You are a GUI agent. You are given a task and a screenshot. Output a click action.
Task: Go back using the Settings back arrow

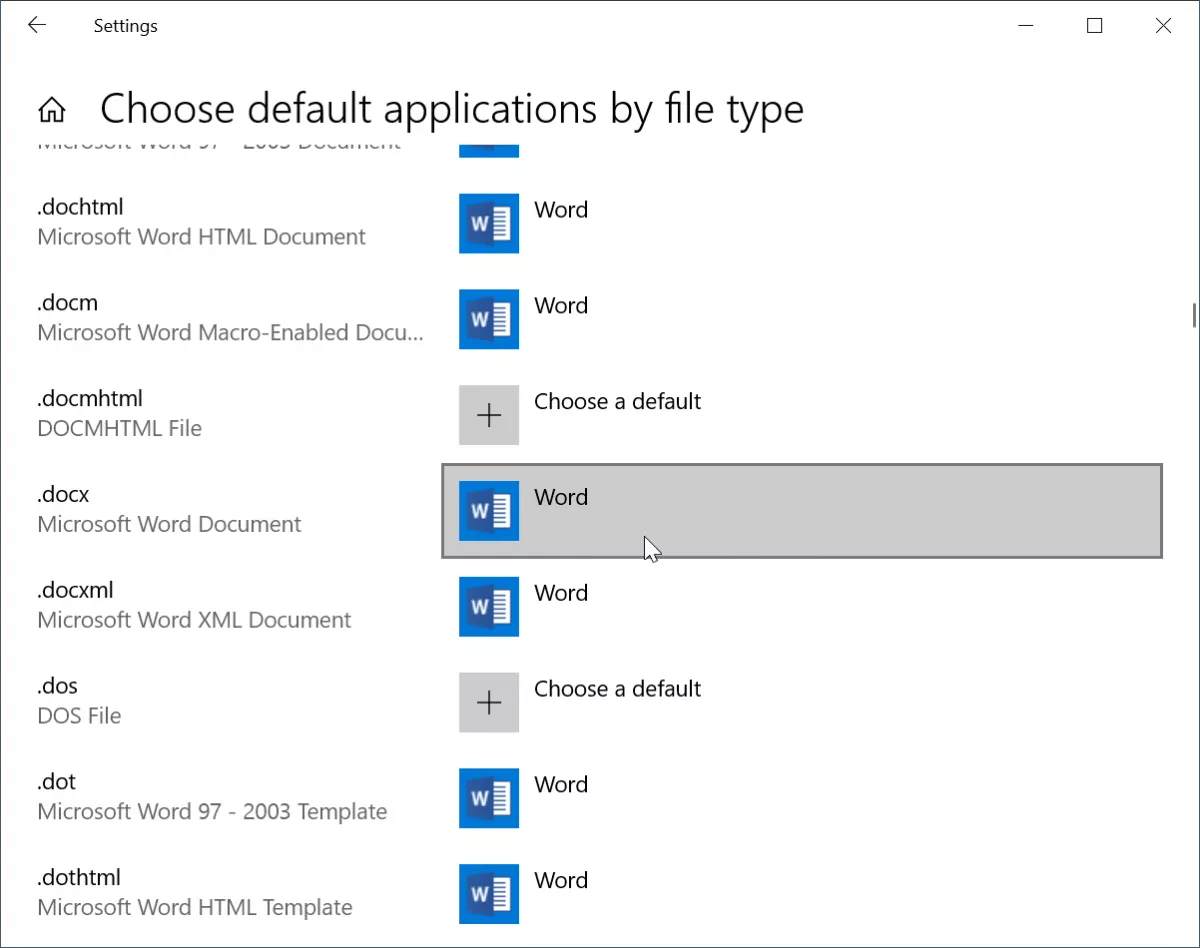(x=37, y=26)
